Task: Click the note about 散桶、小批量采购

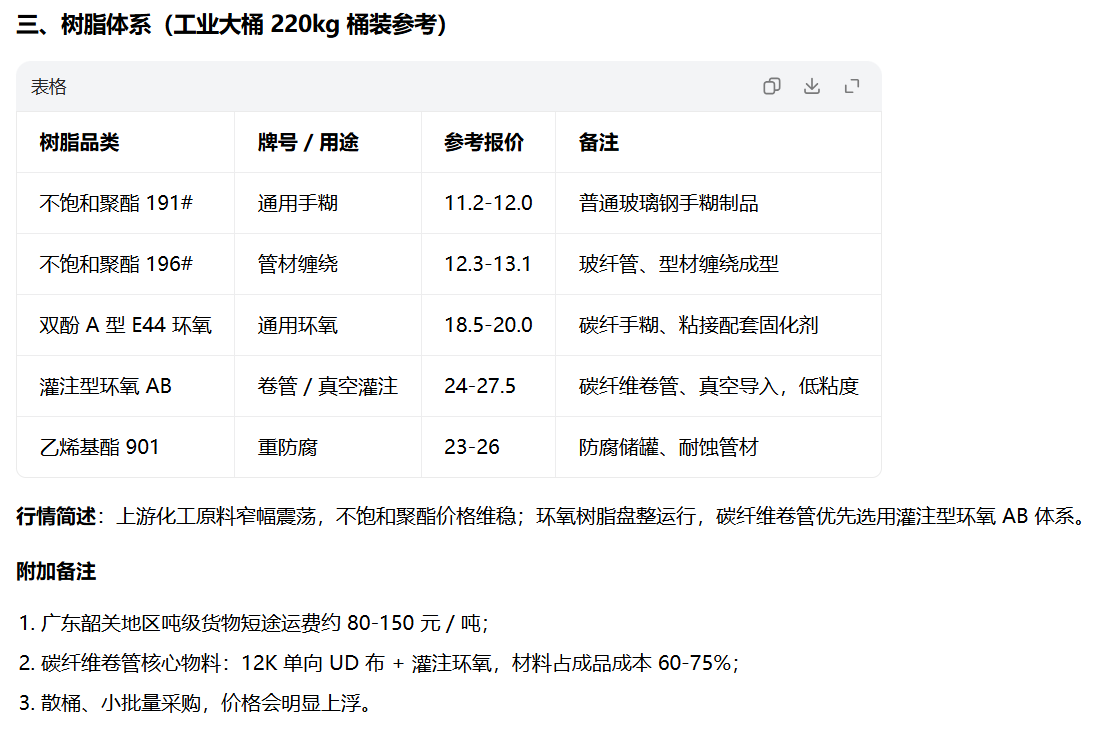Action: click(x=195, y=703)
